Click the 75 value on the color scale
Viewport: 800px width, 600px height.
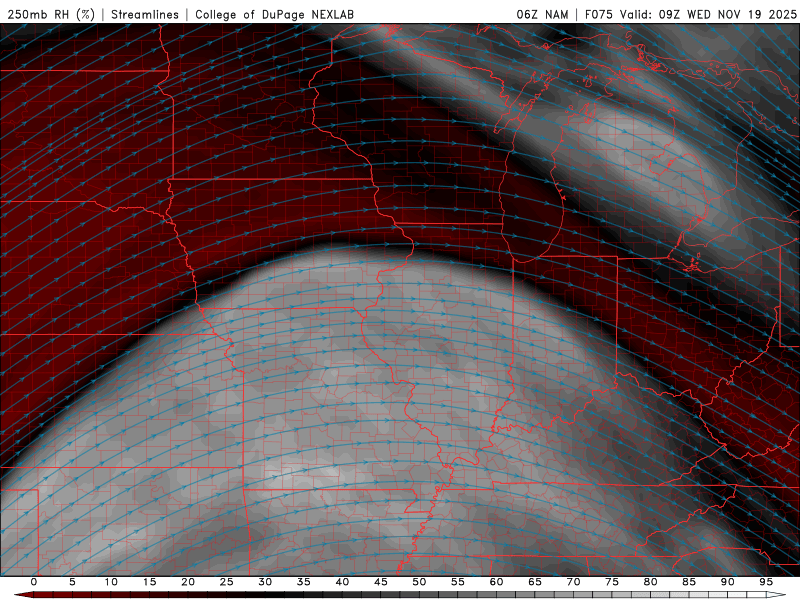point(612,582)
